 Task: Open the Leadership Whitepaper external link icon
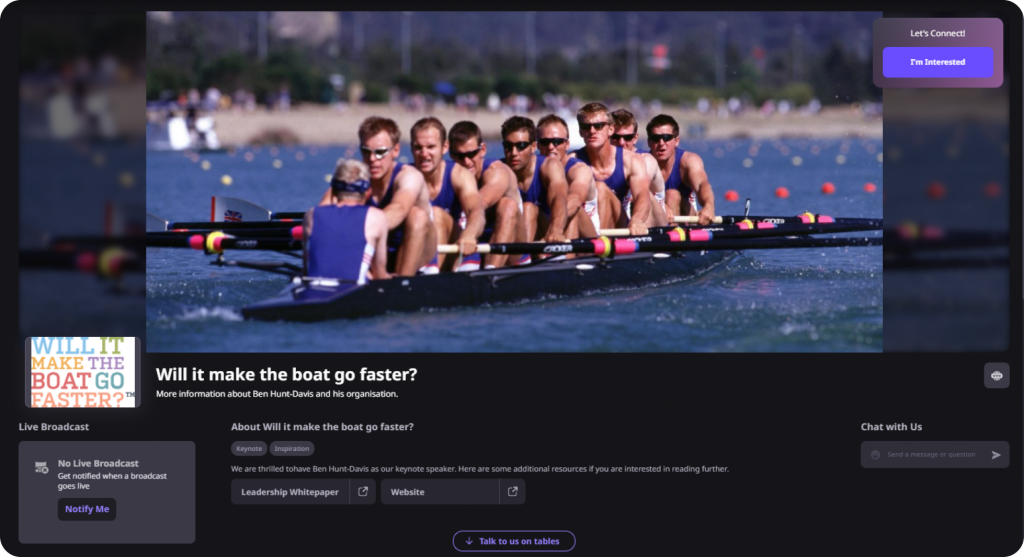362,492
